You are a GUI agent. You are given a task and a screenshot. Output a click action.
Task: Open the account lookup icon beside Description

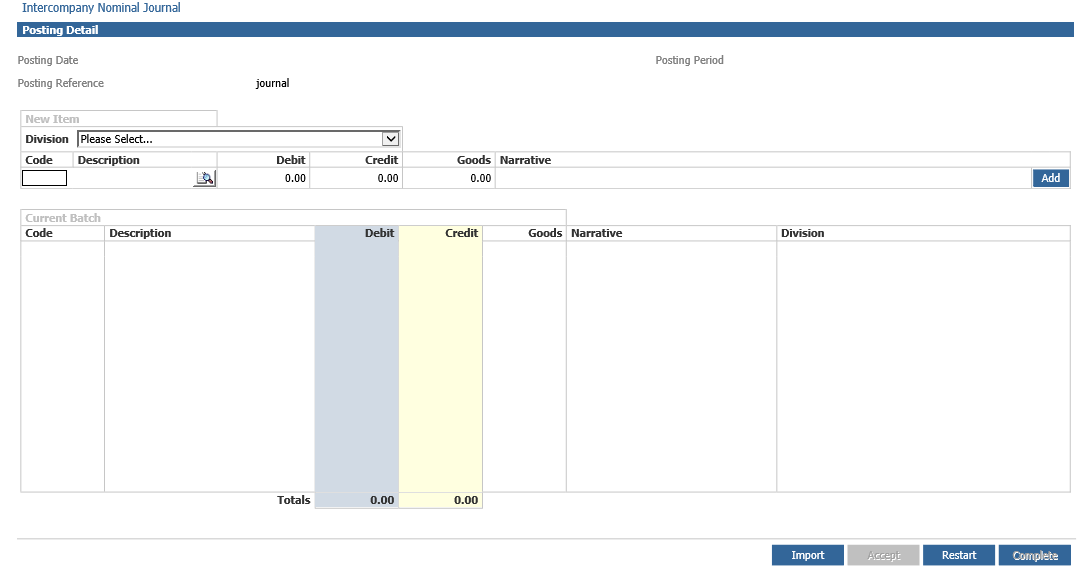coord(204,178)
